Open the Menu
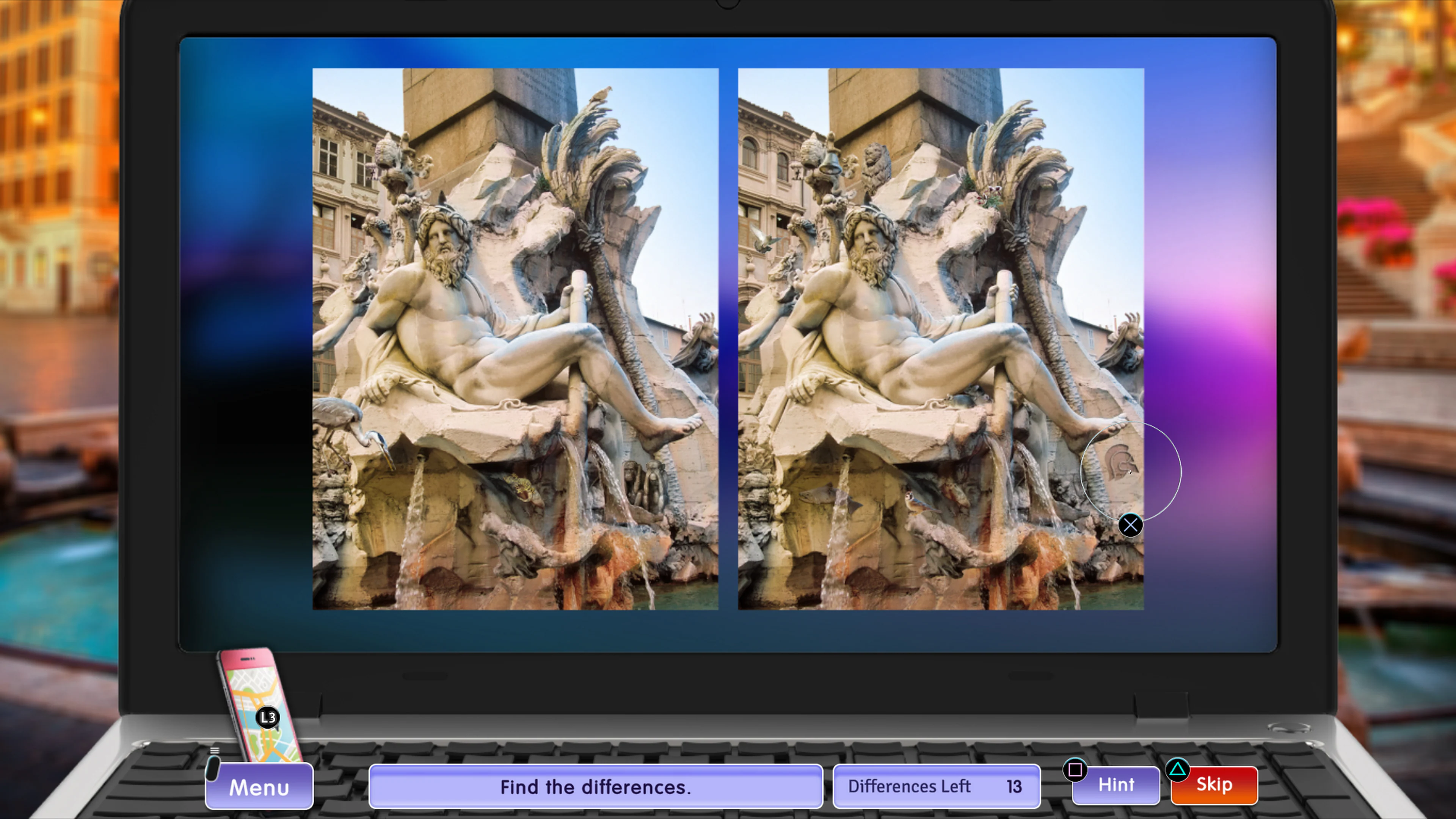The image size is (1456, 819). click(x=259, y=786)
